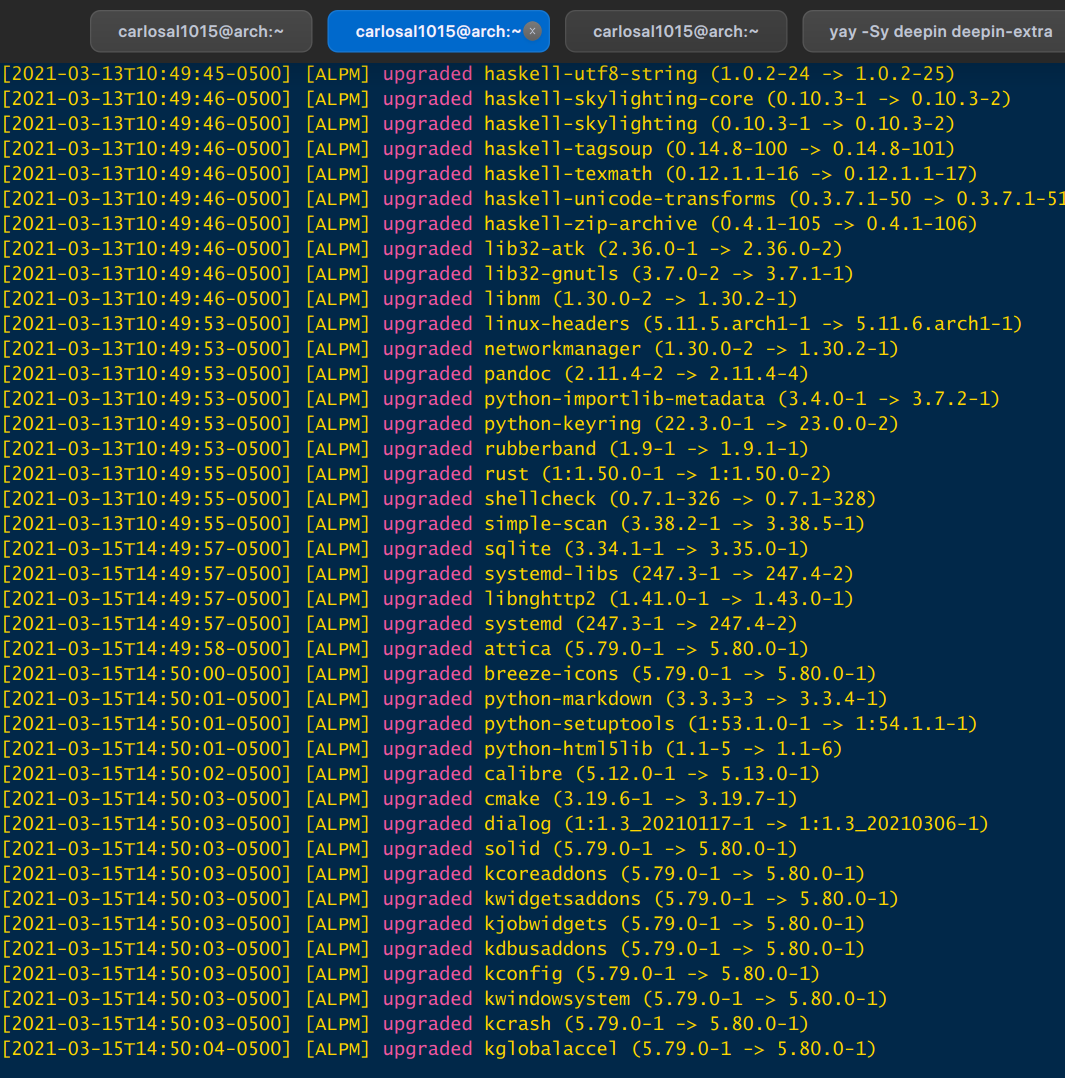Click the haskell-texmath package name
Image resolution: width=1065 pixels, height=1078 pixels.
point(568,174)
